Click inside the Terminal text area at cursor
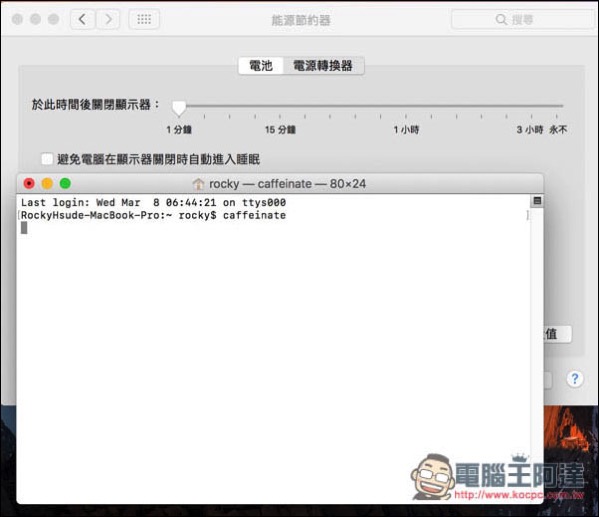Screen dimensions: 599x517 [24, 228]
